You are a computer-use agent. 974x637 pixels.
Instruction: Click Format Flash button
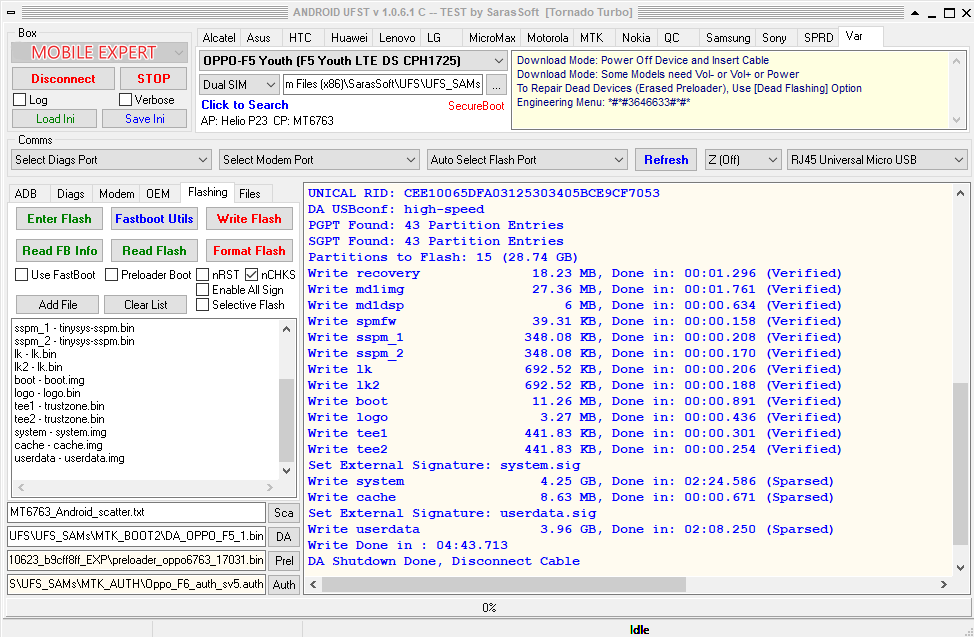249,251
